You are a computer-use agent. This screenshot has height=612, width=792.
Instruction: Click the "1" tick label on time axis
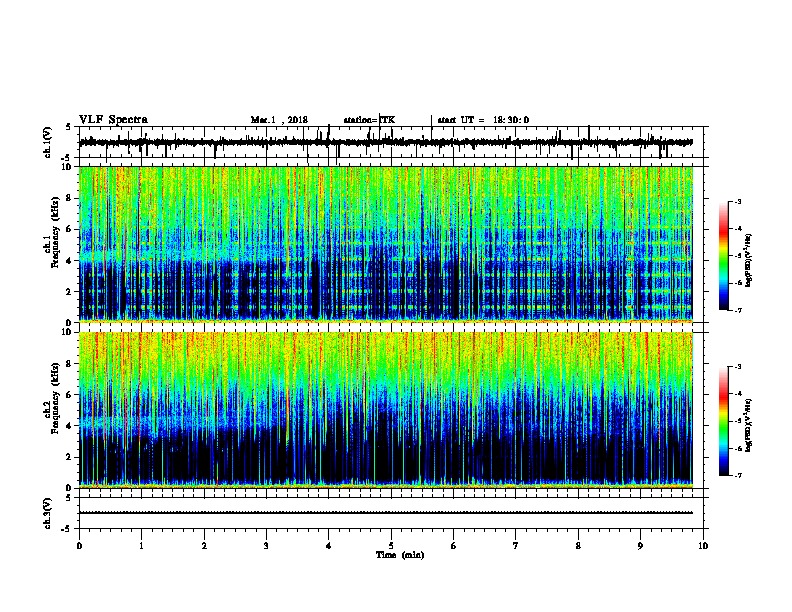pos(141,546)
